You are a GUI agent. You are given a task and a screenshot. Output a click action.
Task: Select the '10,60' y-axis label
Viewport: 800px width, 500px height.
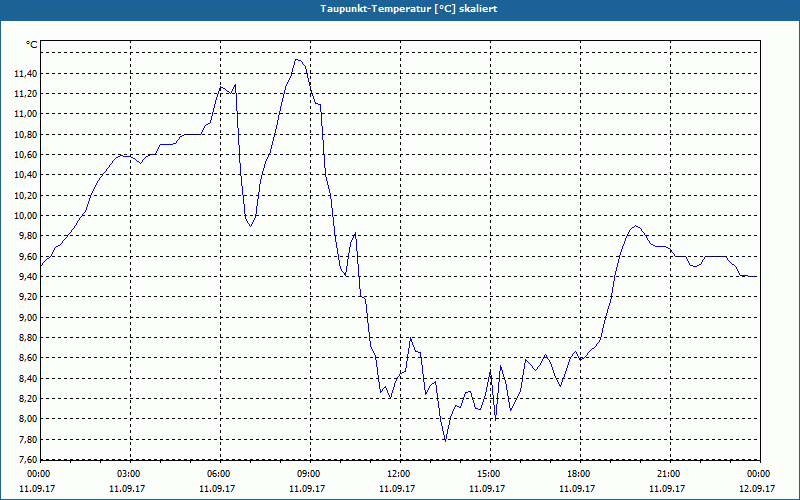[26, 155]
